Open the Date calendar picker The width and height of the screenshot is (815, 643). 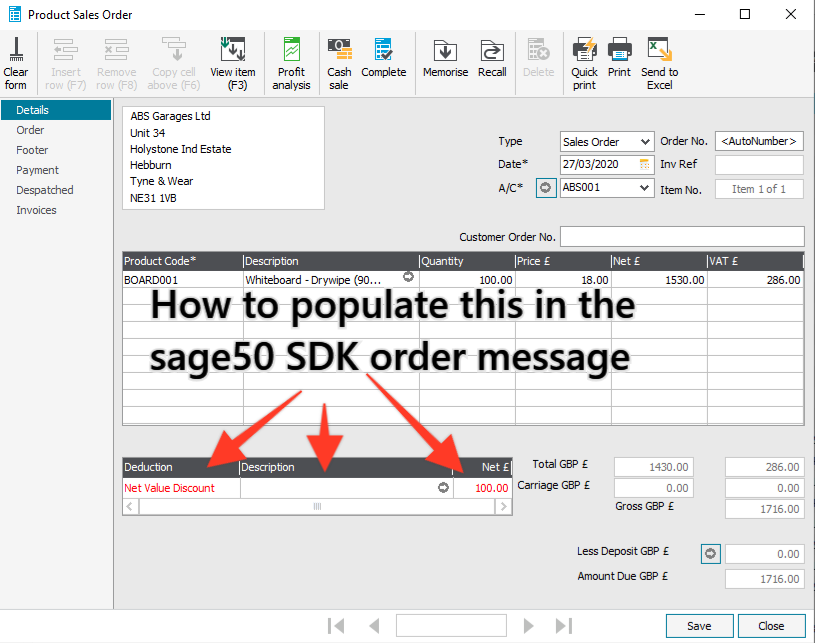[x=645, y=164]
